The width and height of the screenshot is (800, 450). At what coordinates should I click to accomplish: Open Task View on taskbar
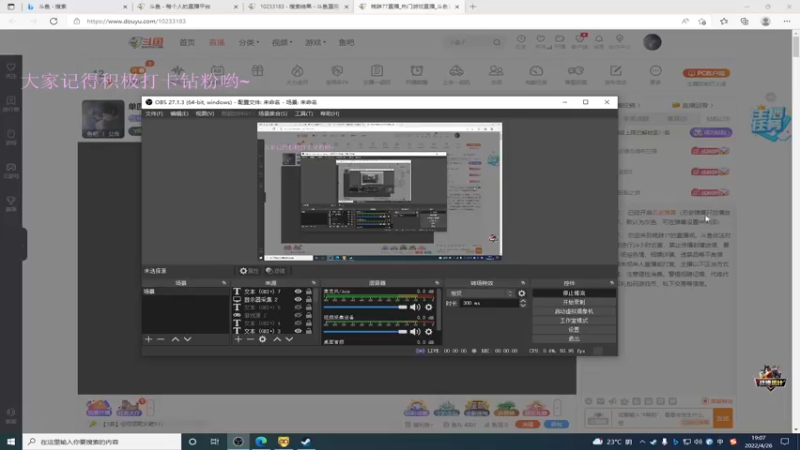tap(215, 441)
